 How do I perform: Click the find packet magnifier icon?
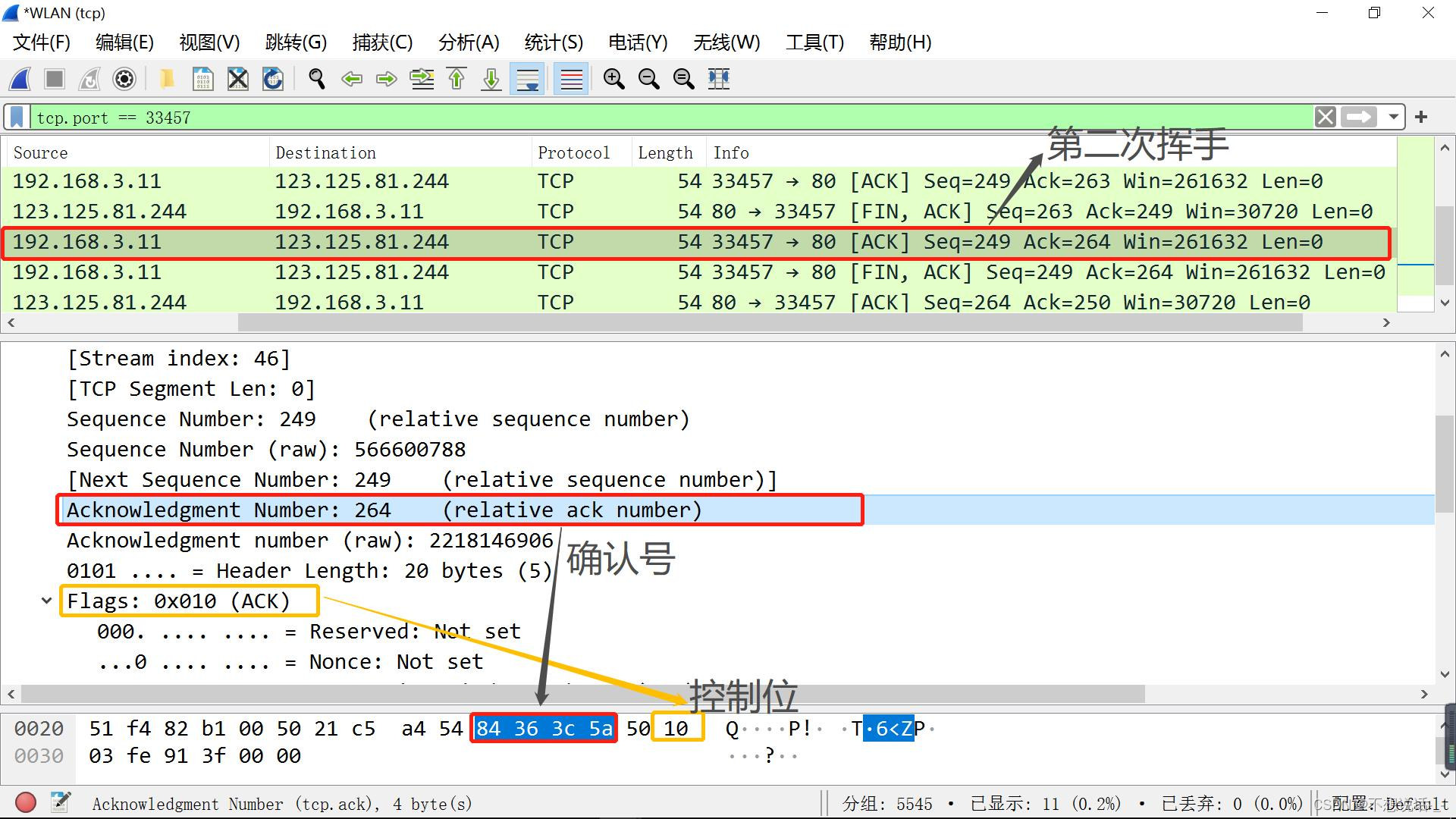[x=317, y=79]
